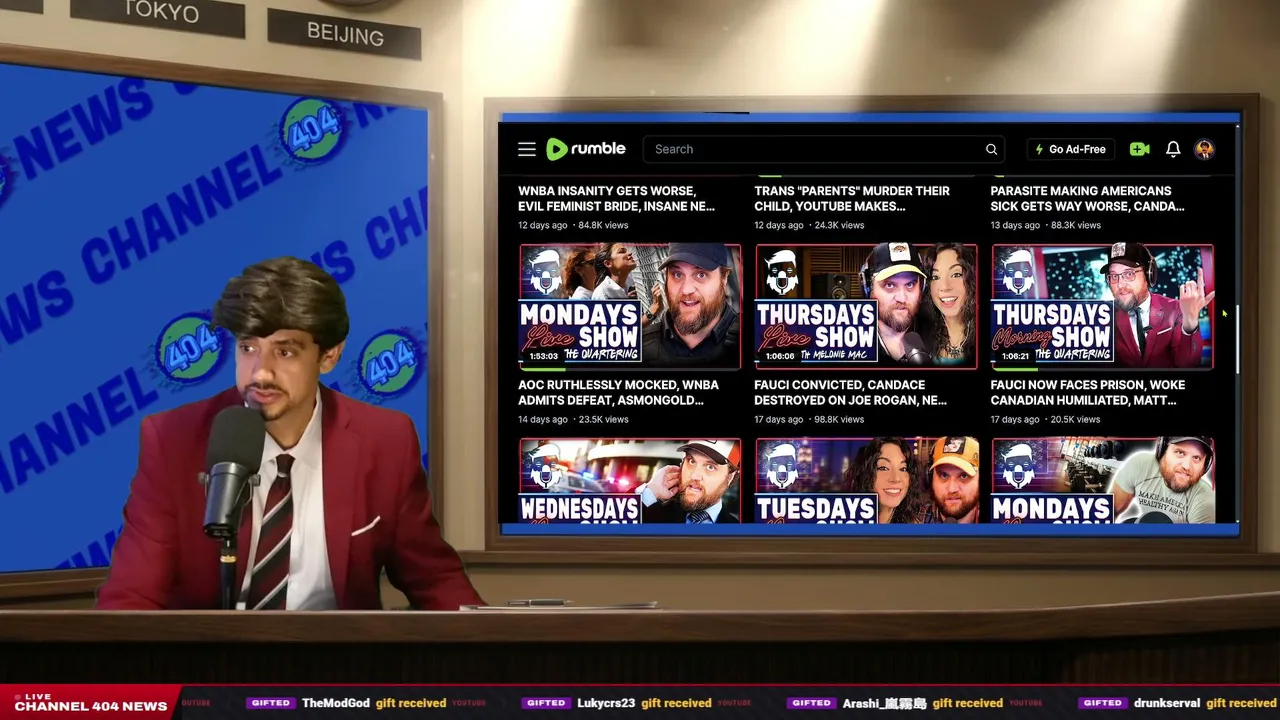Open the green upload camera icon
Viewport: 1280px width, 720px height.
[x=1139, y=149]
